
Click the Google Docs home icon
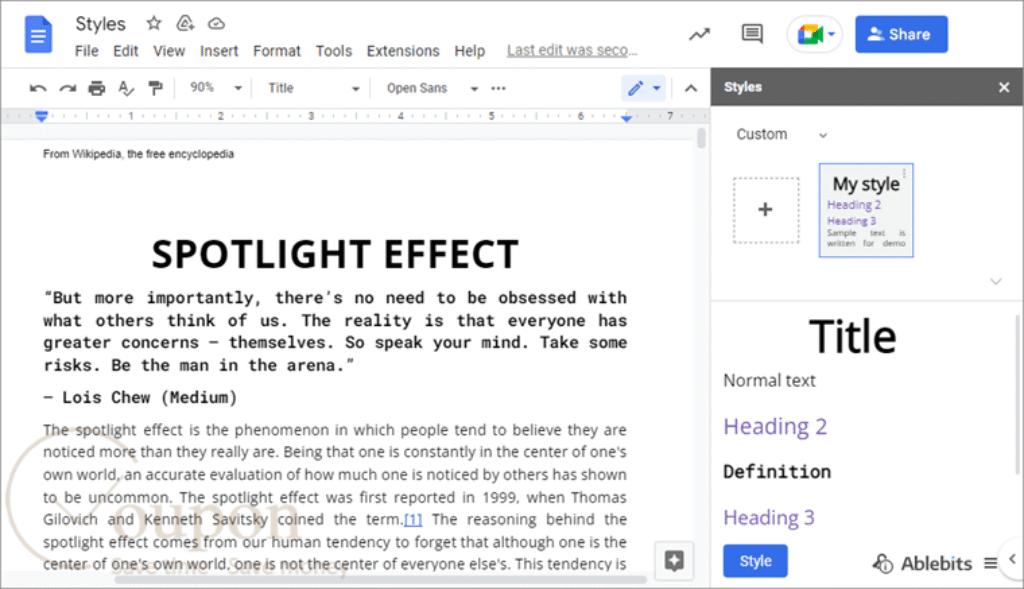38,34
